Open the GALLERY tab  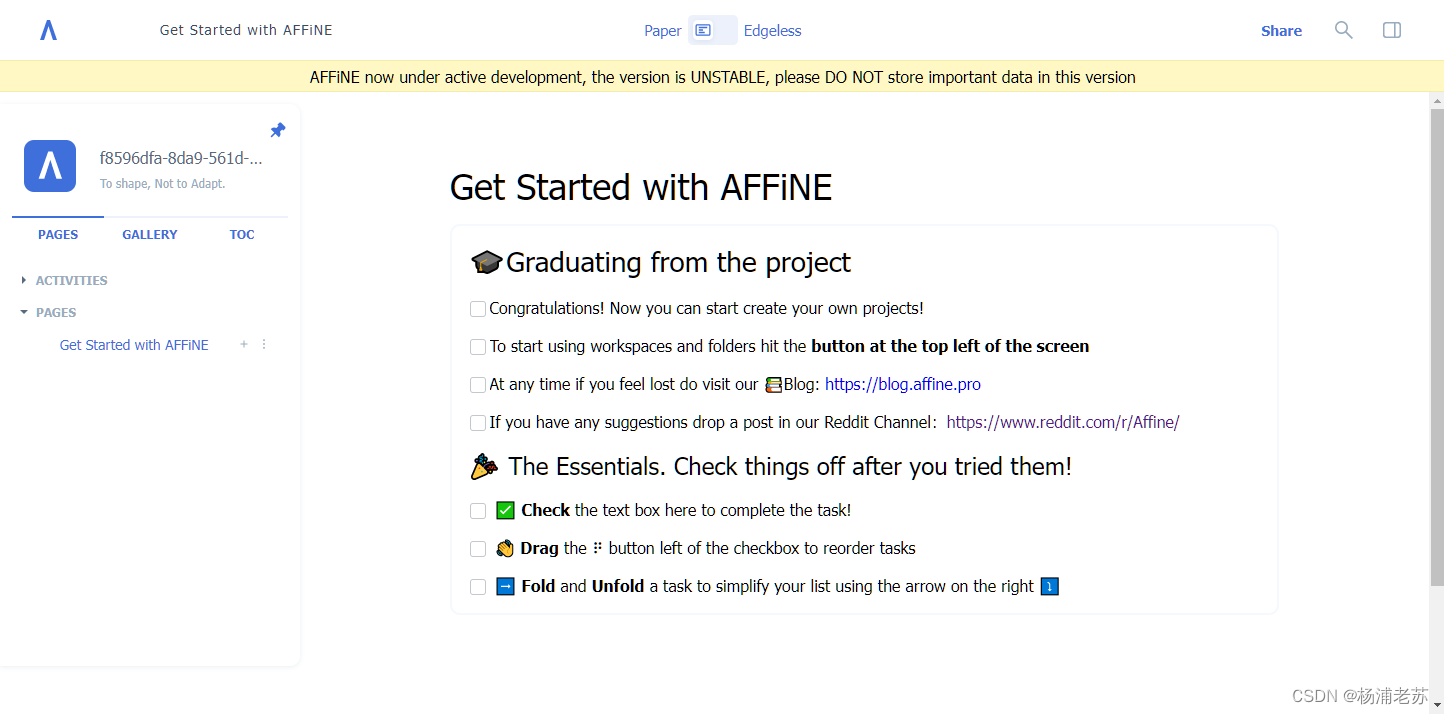pyautogui.click(x=150, y=235)
